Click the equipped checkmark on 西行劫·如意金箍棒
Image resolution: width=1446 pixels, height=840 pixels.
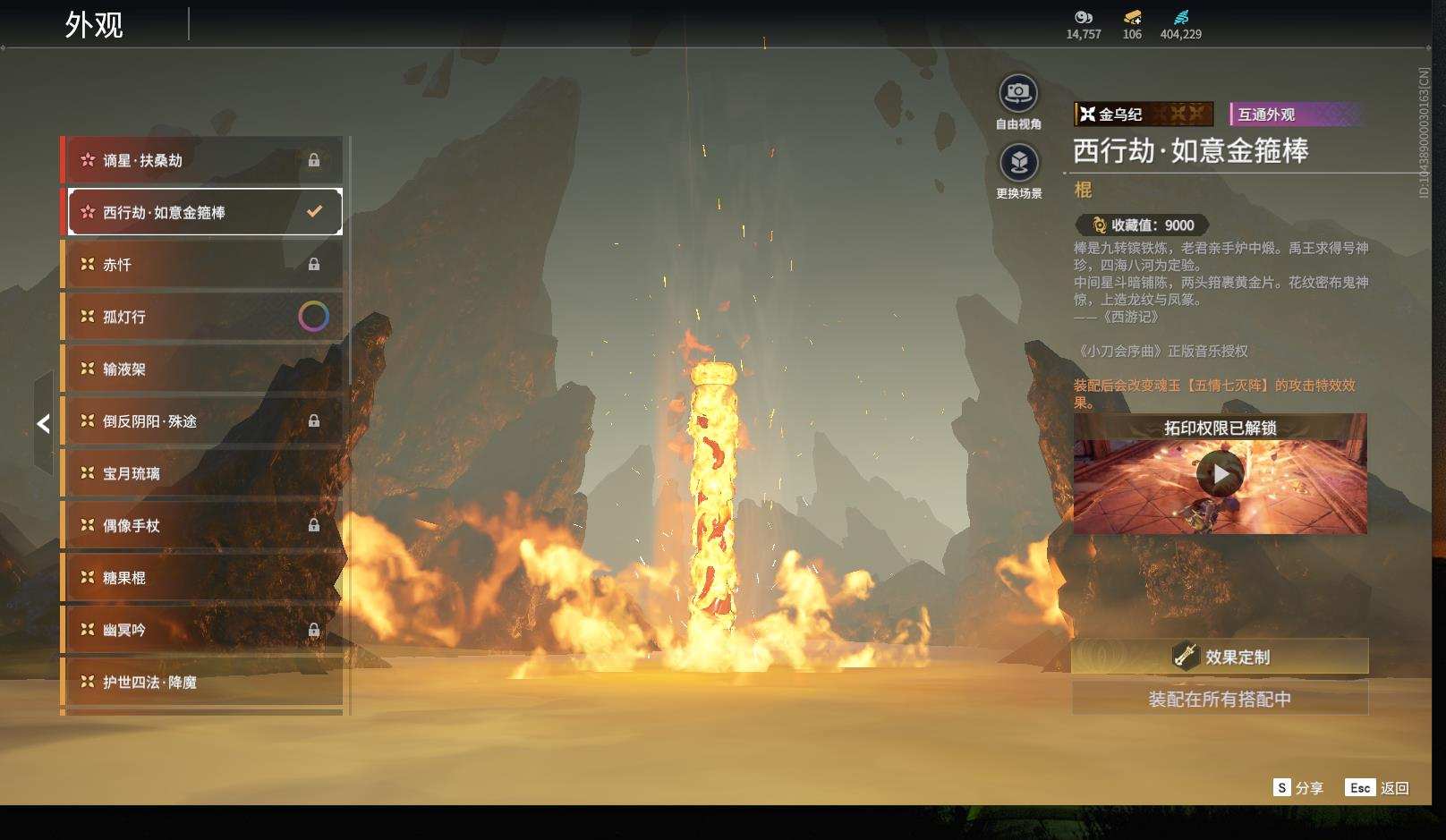pyautogui.click(x=314, y=212)
